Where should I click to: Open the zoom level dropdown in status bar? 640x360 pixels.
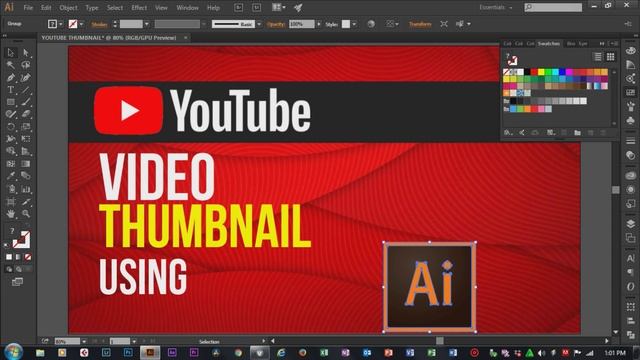pyautogui.click(x=84, y=341)
